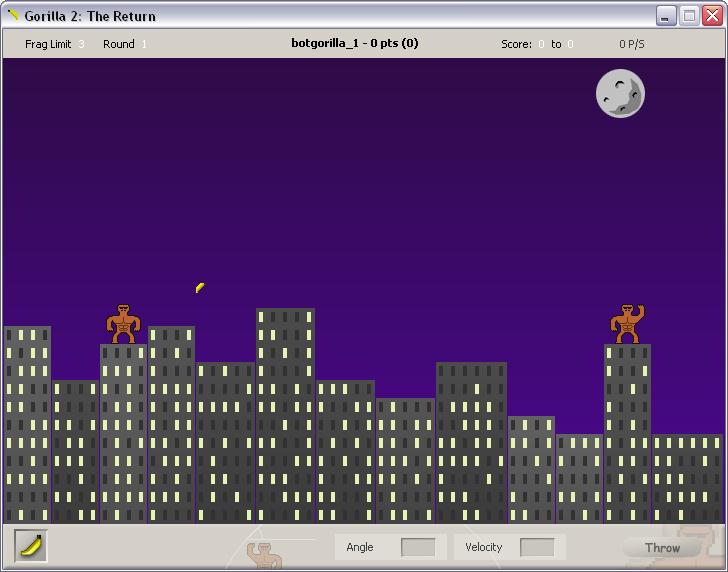Click the Angle input field

(418, 547)
